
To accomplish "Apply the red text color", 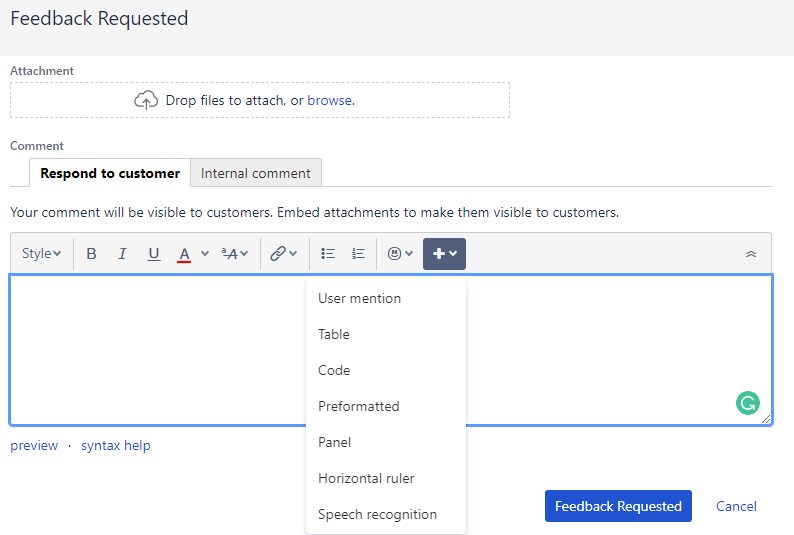I will [x=184, y=254].
